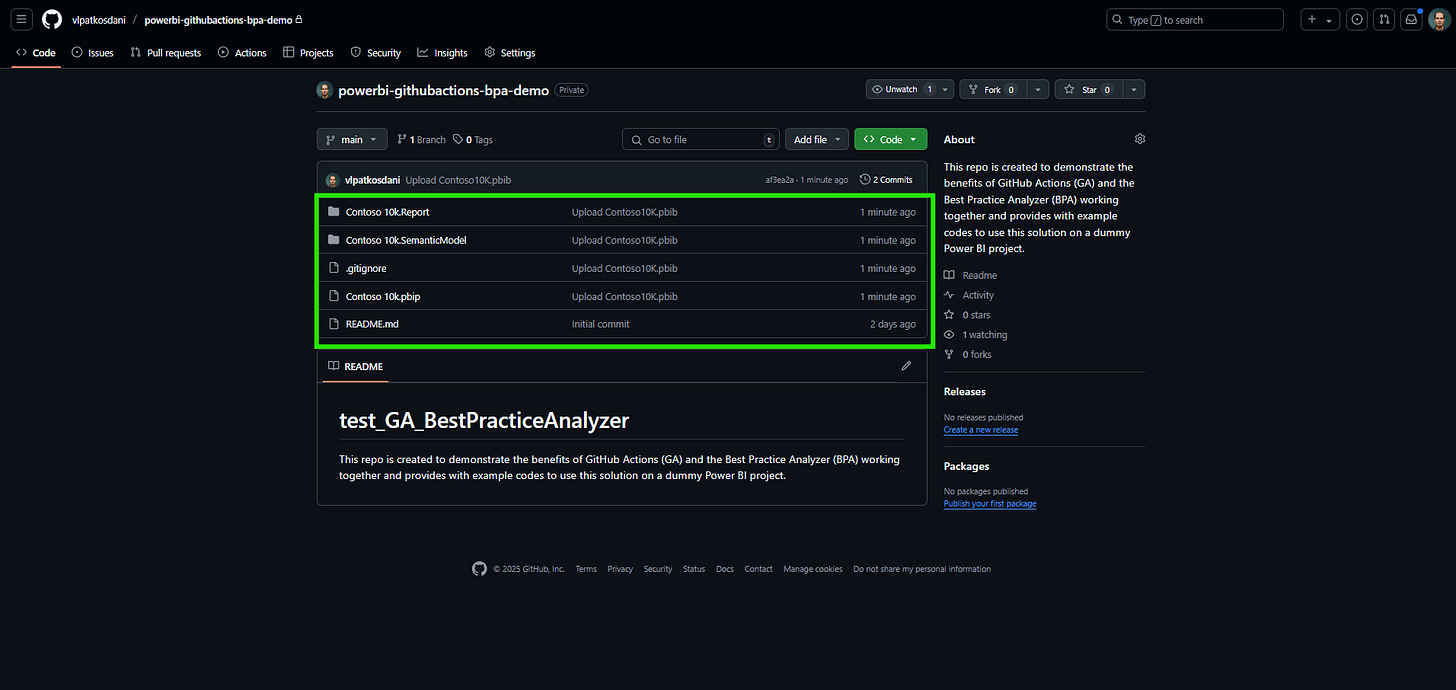
Task: Open Manage cookies in the footer
Action: 813,569
